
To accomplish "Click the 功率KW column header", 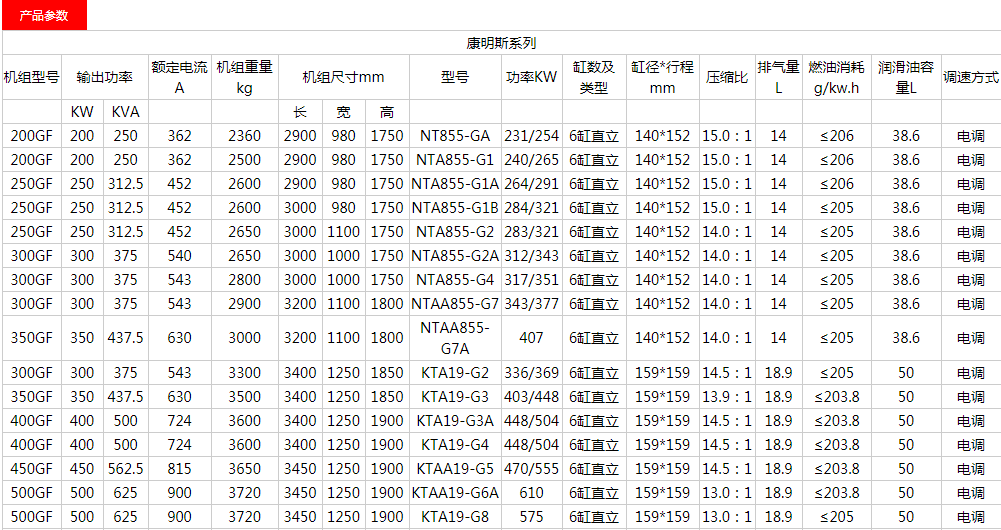I will point(531,77).
